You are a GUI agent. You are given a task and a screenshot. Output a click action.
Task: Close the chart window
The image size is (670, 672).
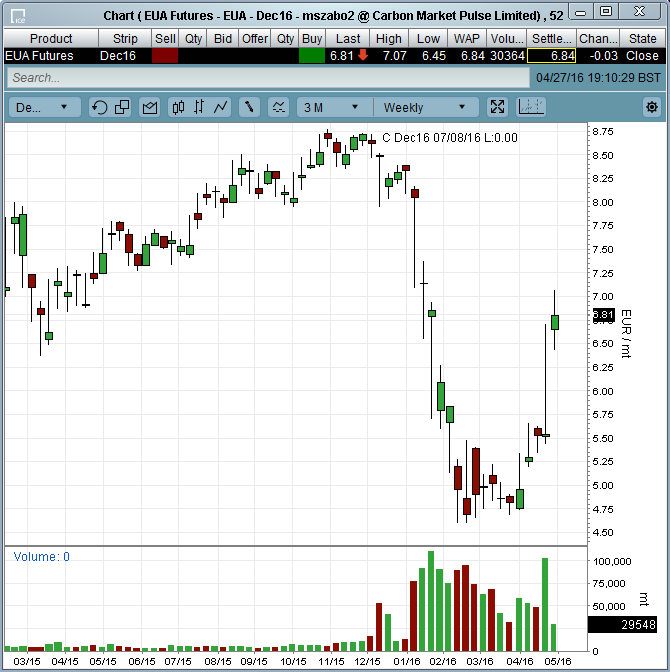(639, 12)
